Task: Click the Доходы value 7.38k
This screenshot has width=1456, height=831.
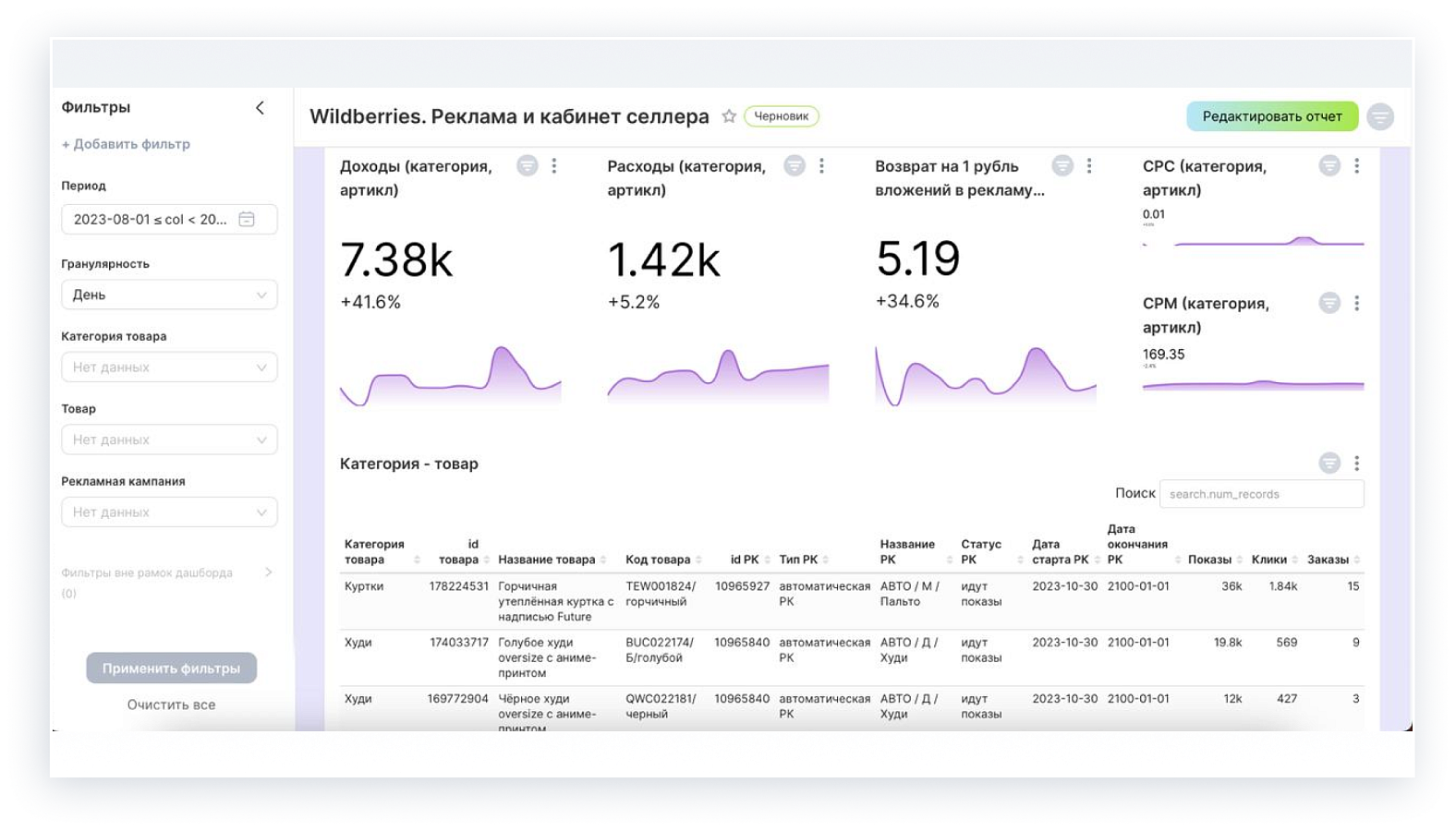Action: tap(396, 259)
